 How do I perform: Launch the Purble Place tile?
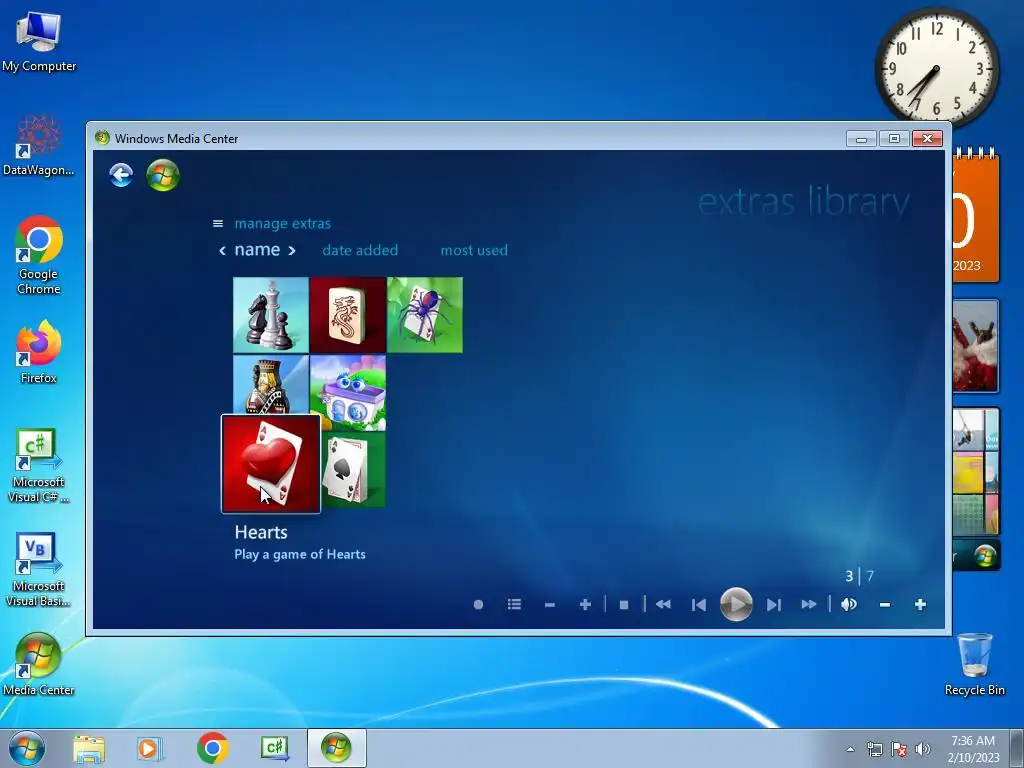coord(347,392)
